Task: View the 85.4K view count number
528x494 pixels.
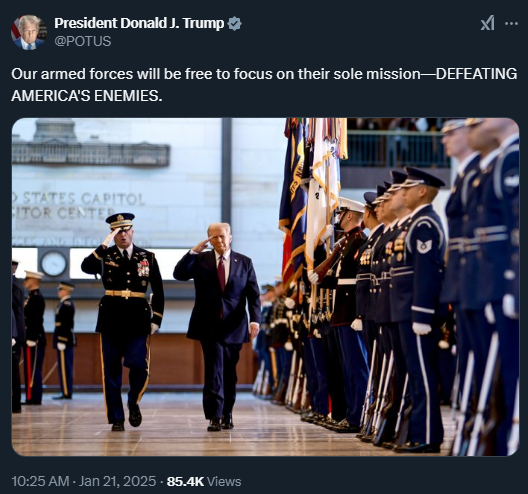Action: pos(185,481)
